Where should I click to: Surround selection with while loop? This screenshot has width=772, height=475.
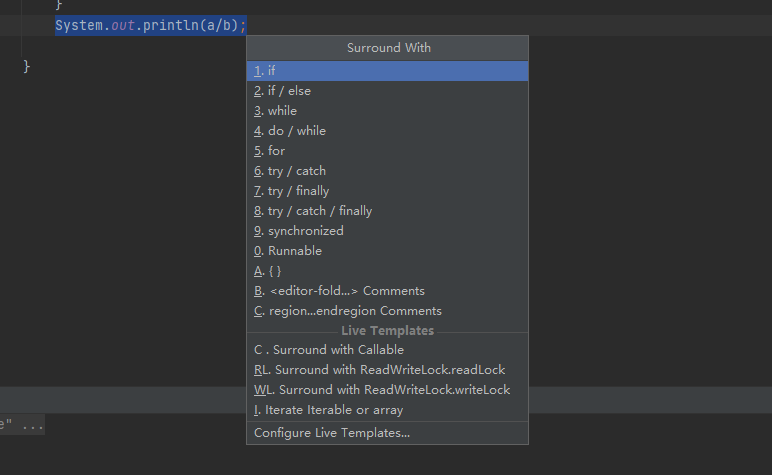(x=282, y=111)
